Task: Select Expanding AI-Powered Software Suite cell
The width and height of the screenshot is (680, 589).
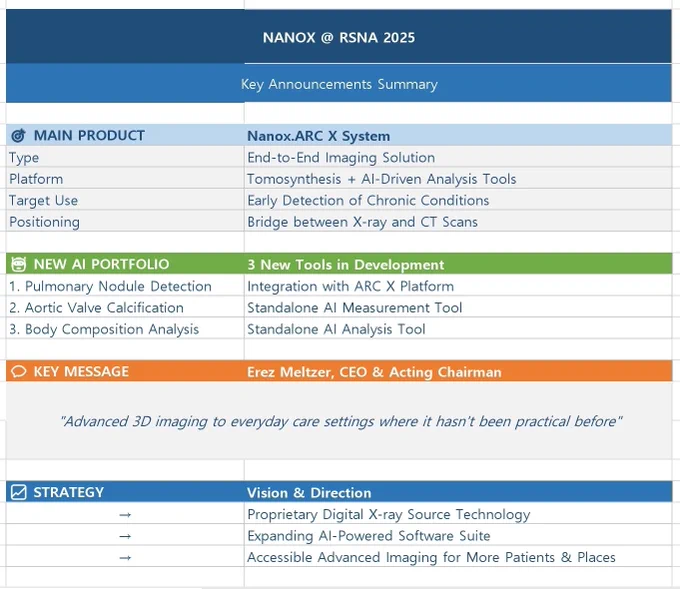Action: tap(458, 535)
